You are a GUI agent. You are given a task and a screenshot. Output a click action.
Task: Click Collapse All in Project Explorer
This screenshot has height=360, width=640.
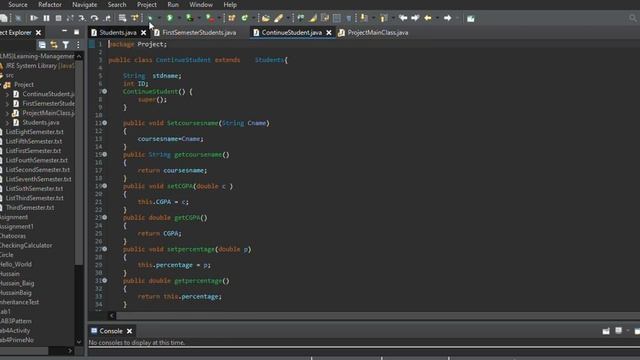[42, 44]
